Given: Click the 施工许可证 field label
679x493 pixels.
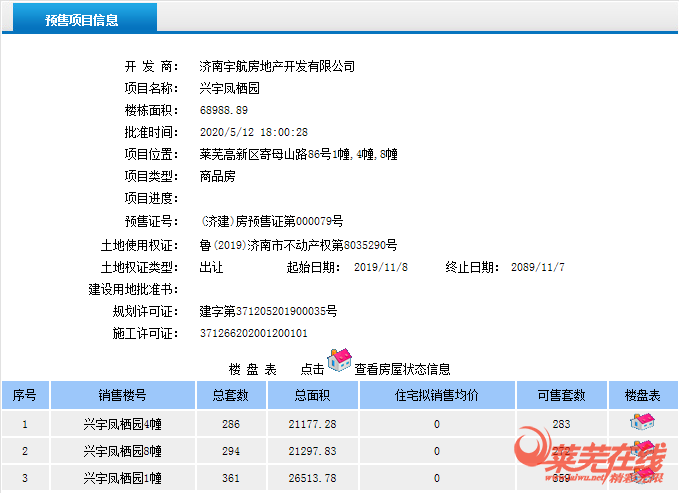Looking at the screenshot, I should 146,333.
